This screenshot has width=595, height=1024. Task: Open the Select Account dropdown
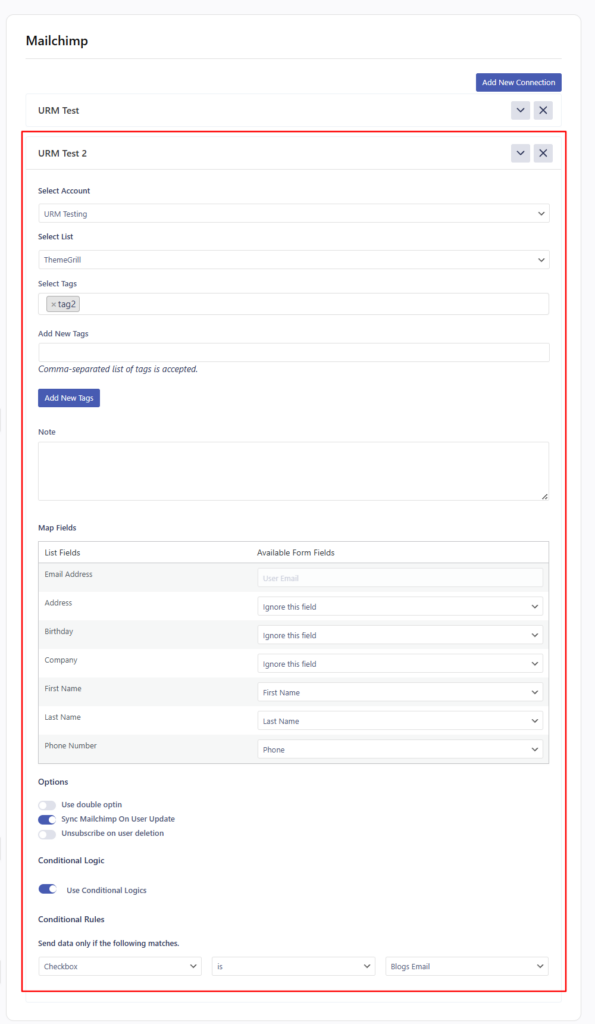coord(293,214)
